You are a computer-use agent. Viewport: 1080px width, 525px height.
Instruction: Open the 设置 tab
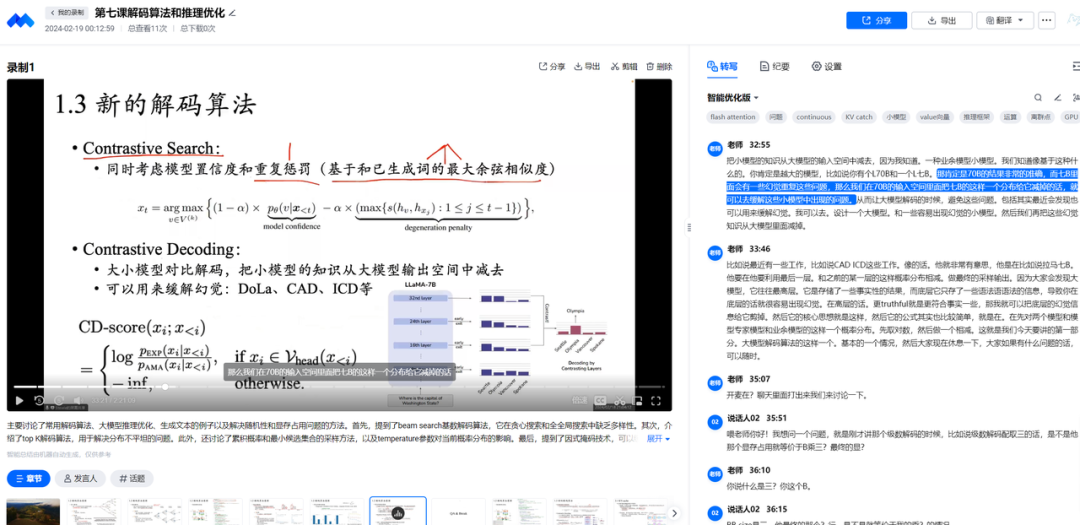tap(827, 67)
